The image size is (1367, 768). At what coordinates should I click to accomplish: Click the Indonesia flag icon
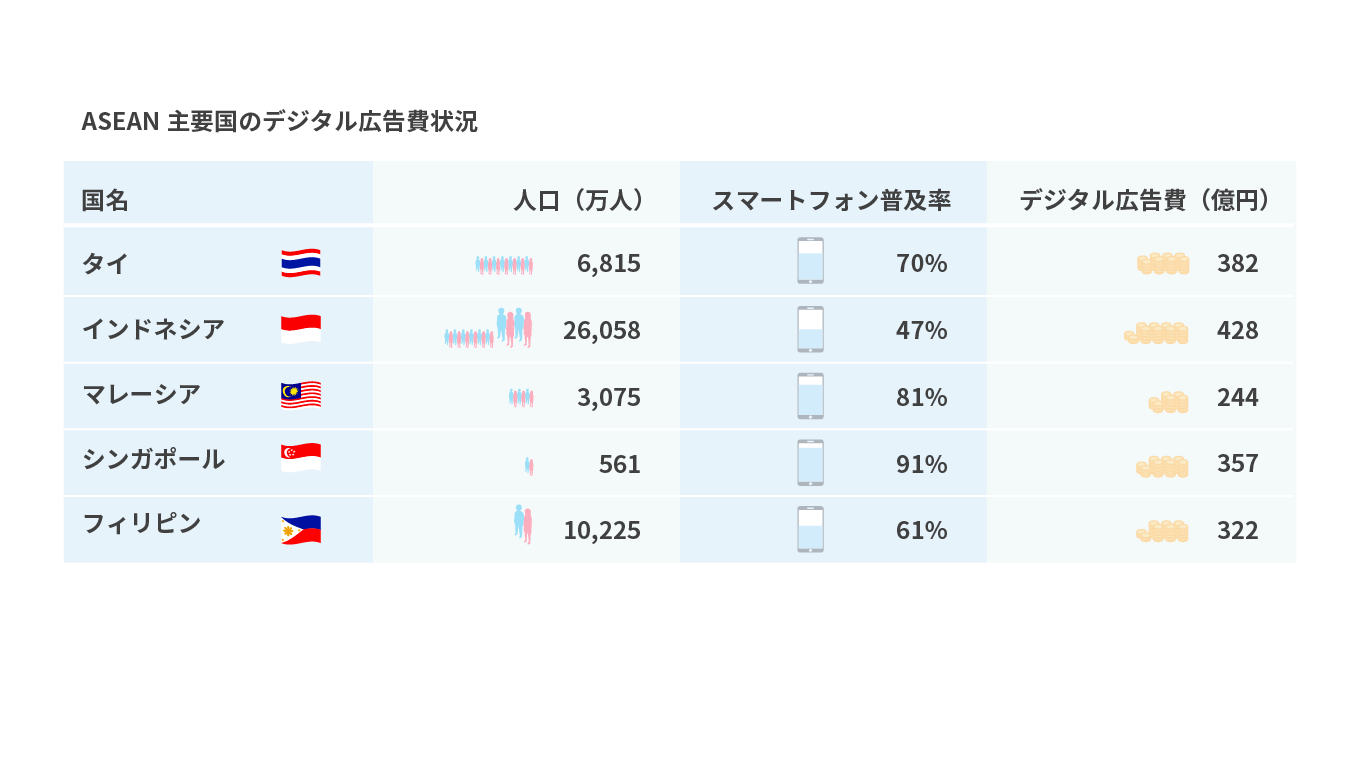click(x=301, y=329)
